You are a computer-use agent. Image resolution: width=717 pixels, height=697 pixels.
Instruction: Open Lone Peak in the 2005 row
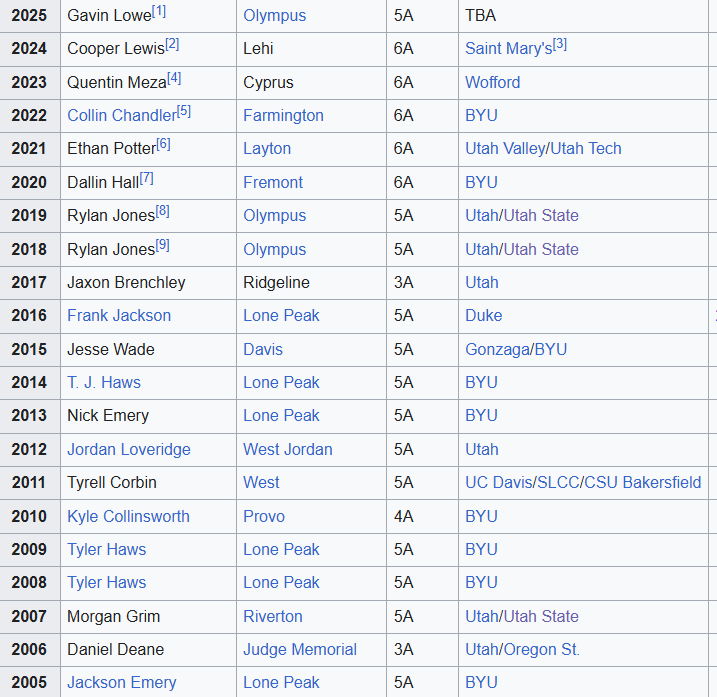tap(281, 682)
